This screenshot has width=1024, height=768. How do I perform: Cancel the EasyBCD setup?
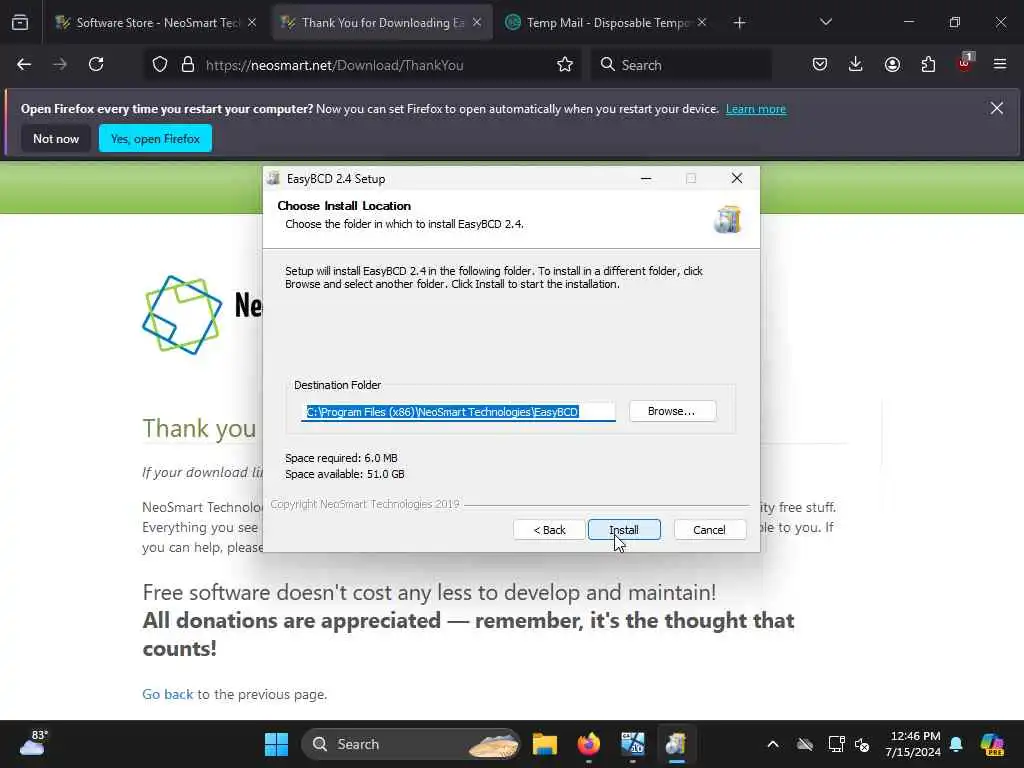click(x=709, y=530)
